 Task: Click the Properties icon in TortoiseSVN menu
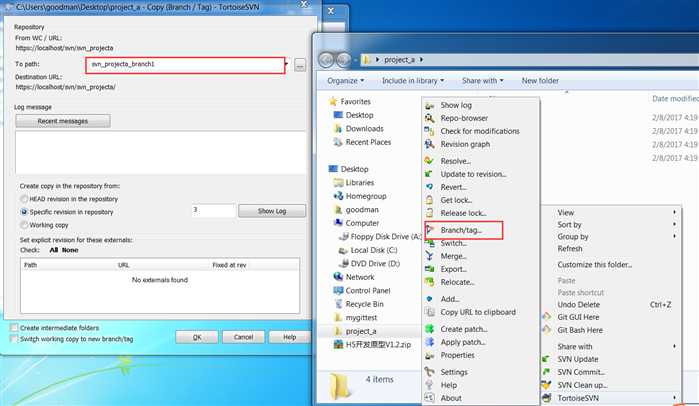pos(430,355)
